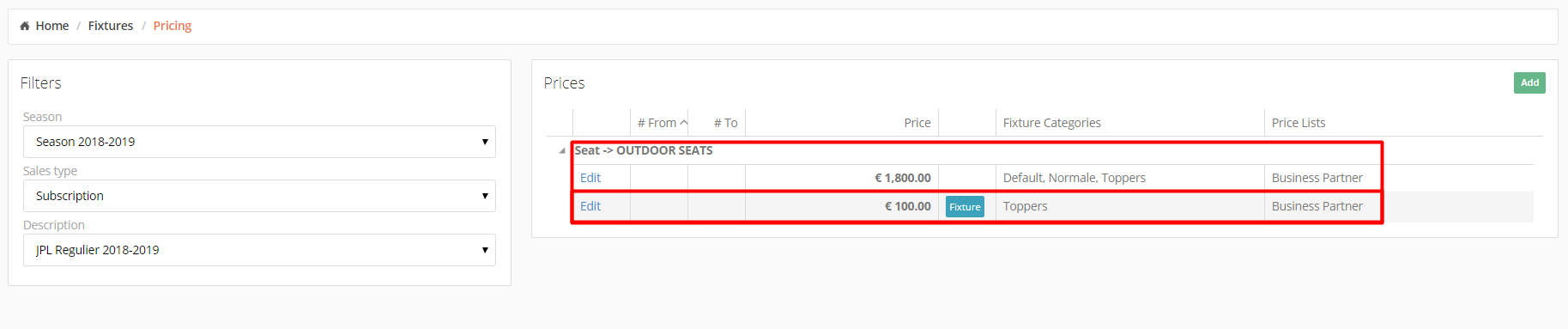The image size is (1568, 329).
Task: Click the green Add button
Action: (x=1529, y=82)
